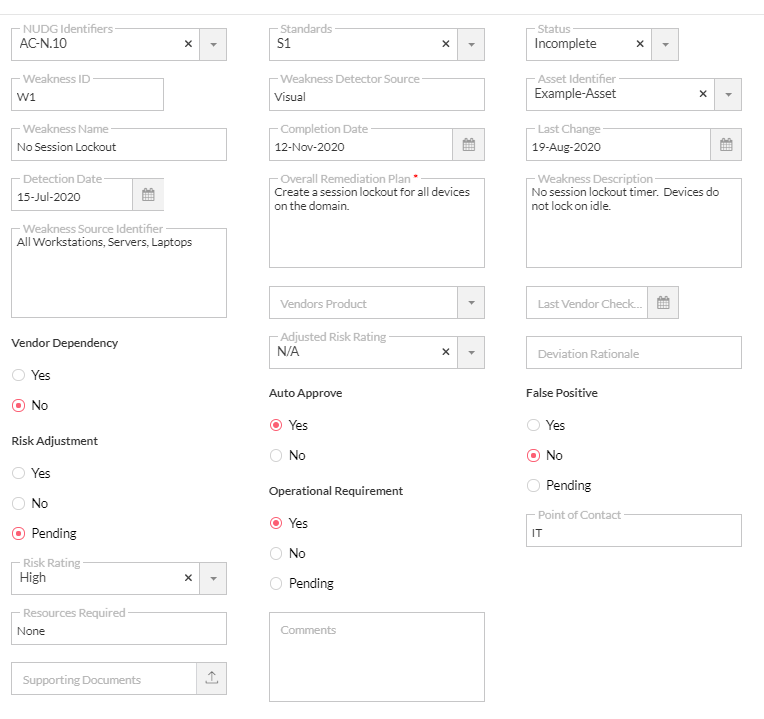Open the Last Change calendar picker
This screenshot has height=719, width=764.
[x=726, y=146]
